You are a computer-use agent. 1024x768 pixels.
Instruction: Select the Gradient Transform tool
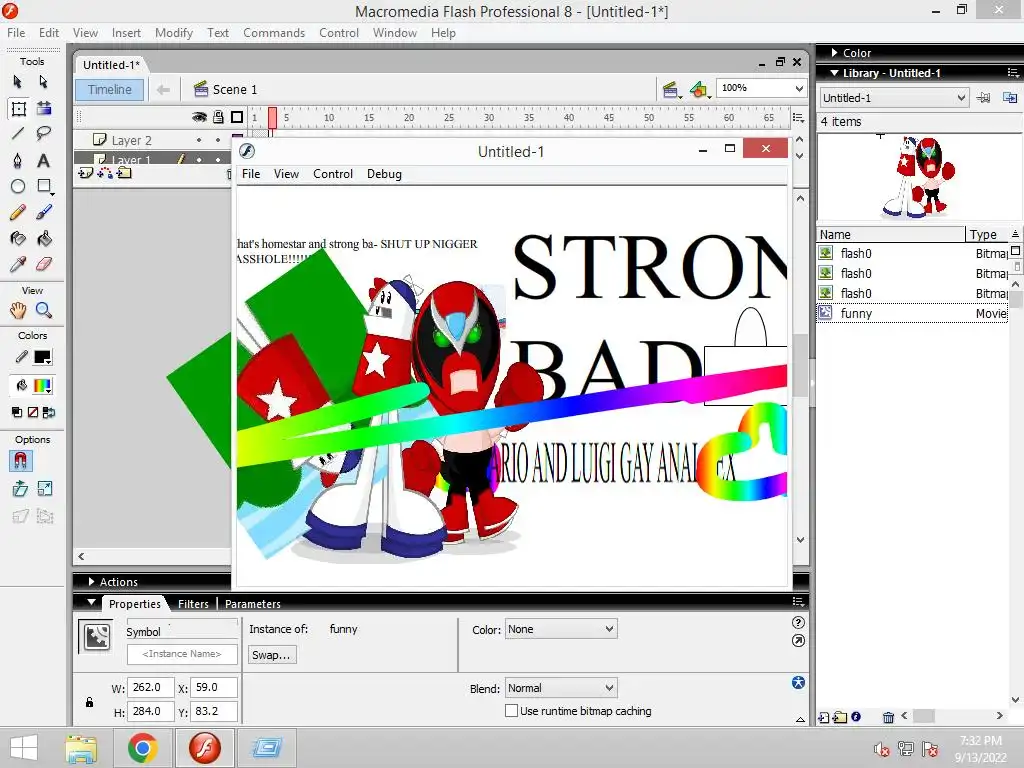pos(44,108)
